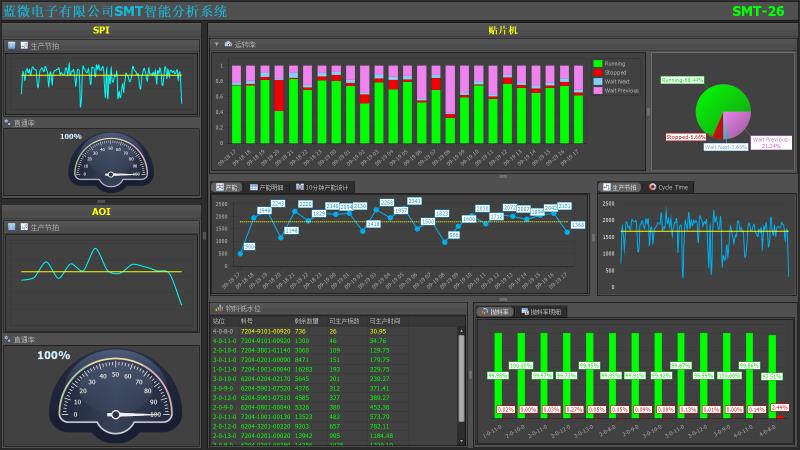
Task: Switch to the 产能明细 tab
Action: pos(267,187)
